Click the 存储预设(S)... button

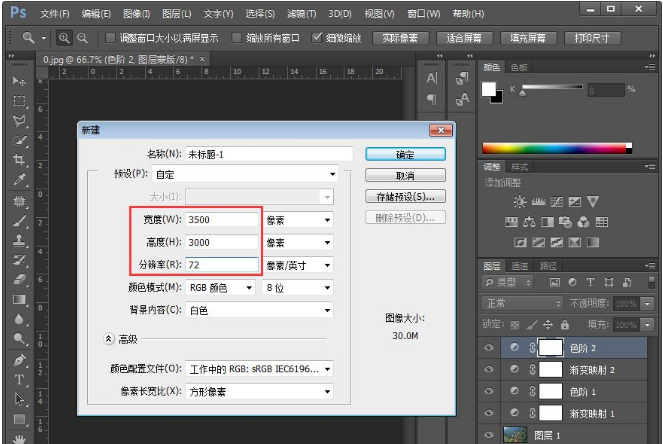click(404, 197)
